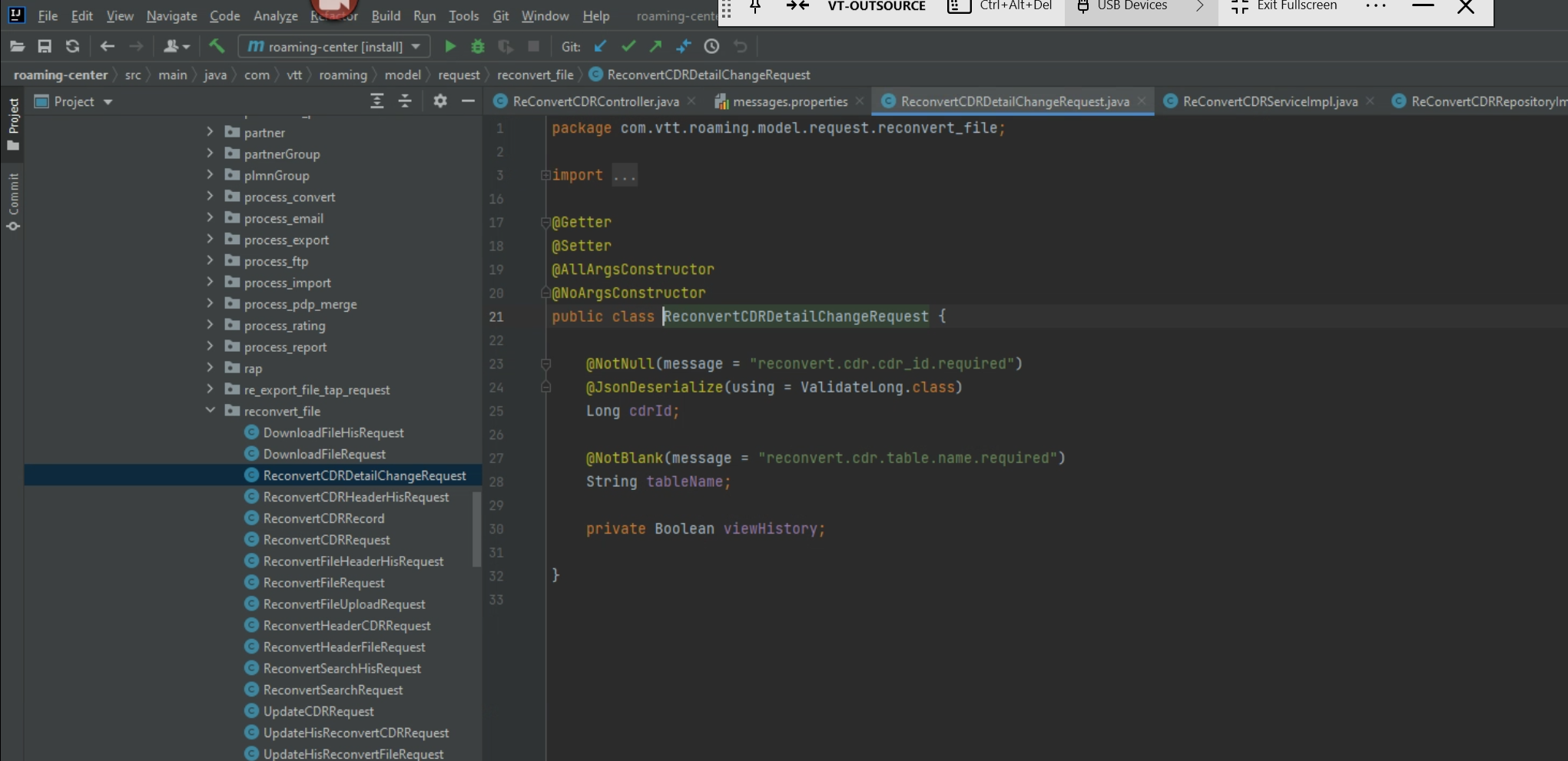The height and width of the screenshot is (761, 1568).
Task: Open the Navigate menu
Action: (171, 16)
